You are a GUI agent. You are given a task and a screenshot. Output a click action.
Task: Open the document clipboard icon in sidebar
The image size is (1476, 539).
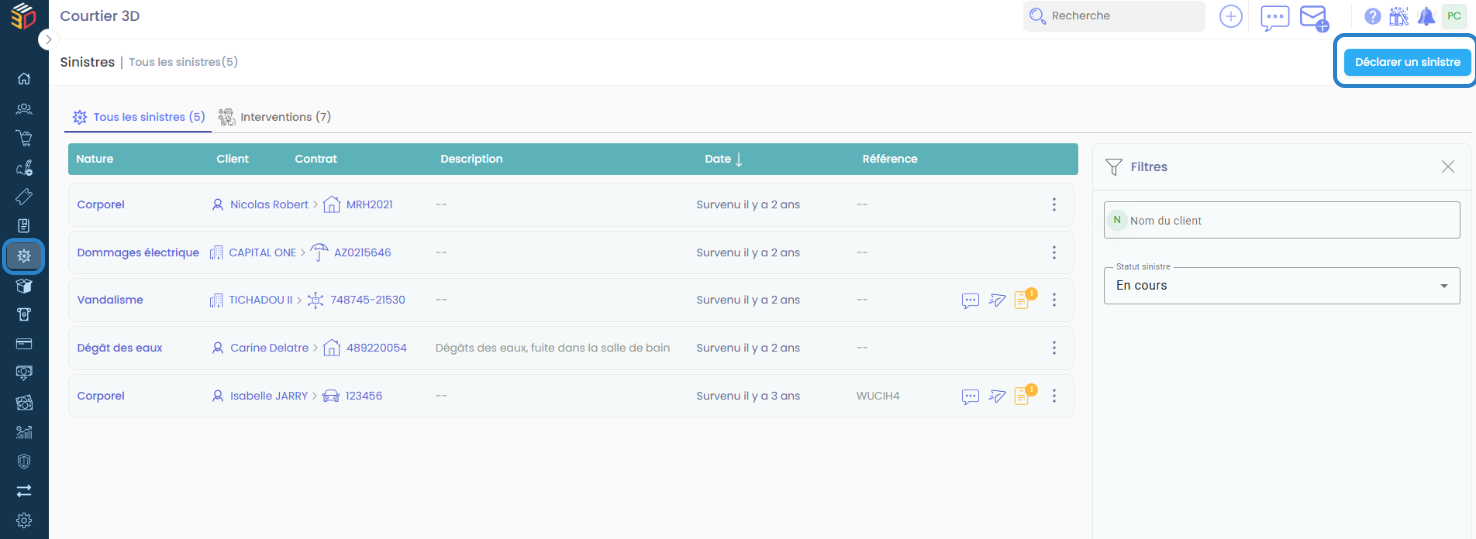24,226
